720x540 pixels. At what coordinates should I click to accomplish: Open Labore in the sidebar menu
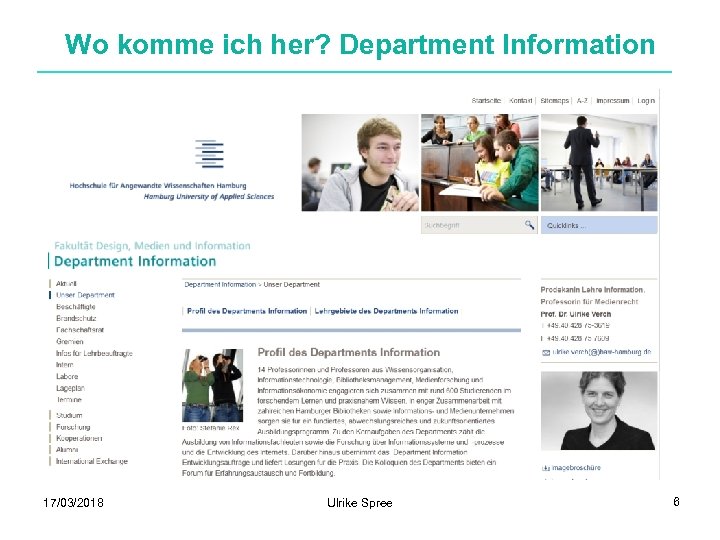pos(67,377)
